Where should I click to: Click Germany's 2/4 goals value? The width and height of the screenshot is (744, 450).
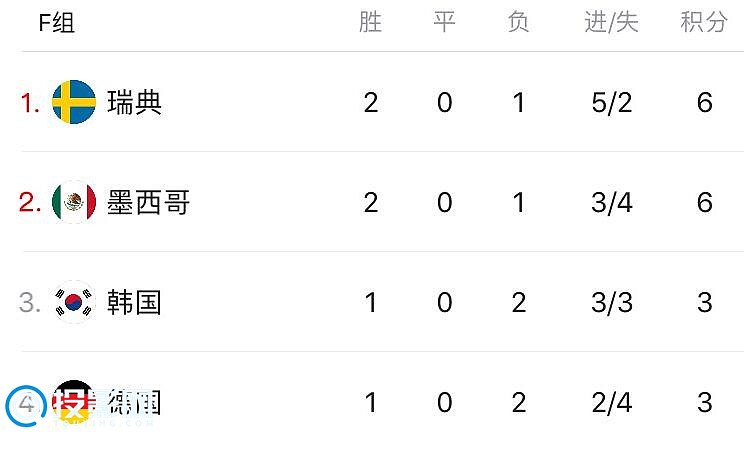[612, 403]
